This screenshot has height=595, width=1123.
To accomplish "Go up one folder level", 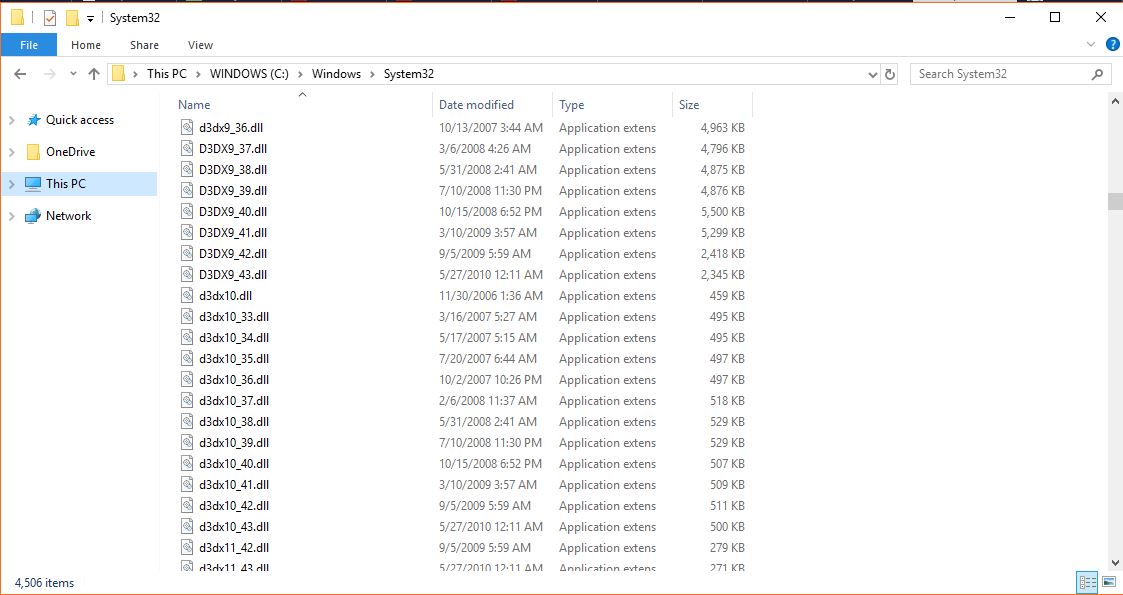I will [94, 74].
